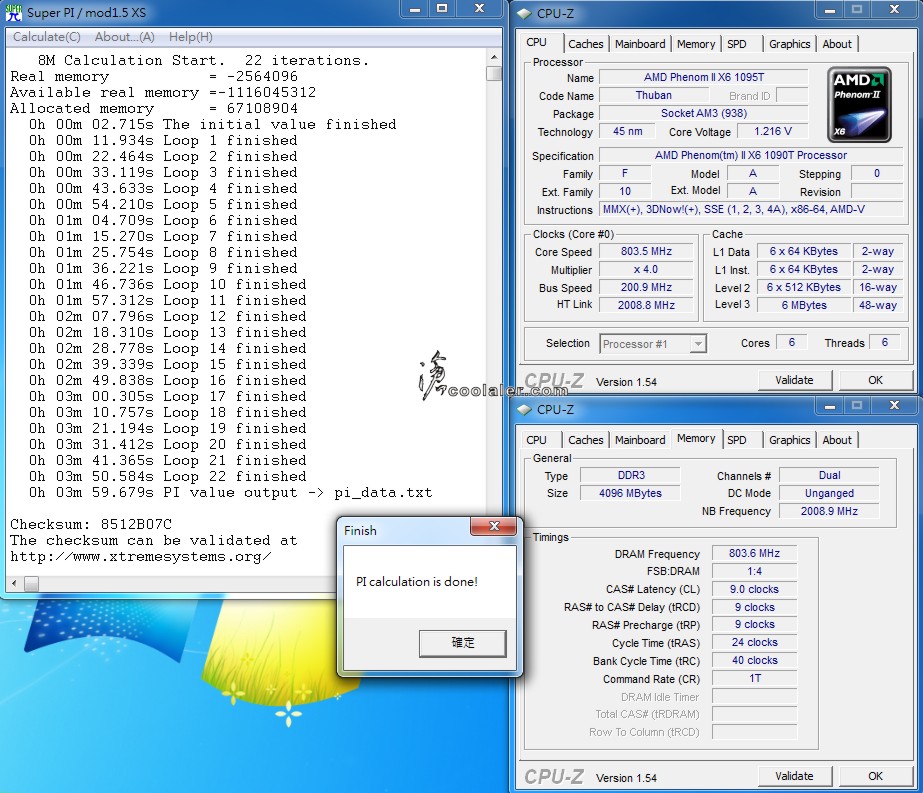Click the core voltage value '1.216 V'
This screenshot has height=793, width=923.
[773, 131]
